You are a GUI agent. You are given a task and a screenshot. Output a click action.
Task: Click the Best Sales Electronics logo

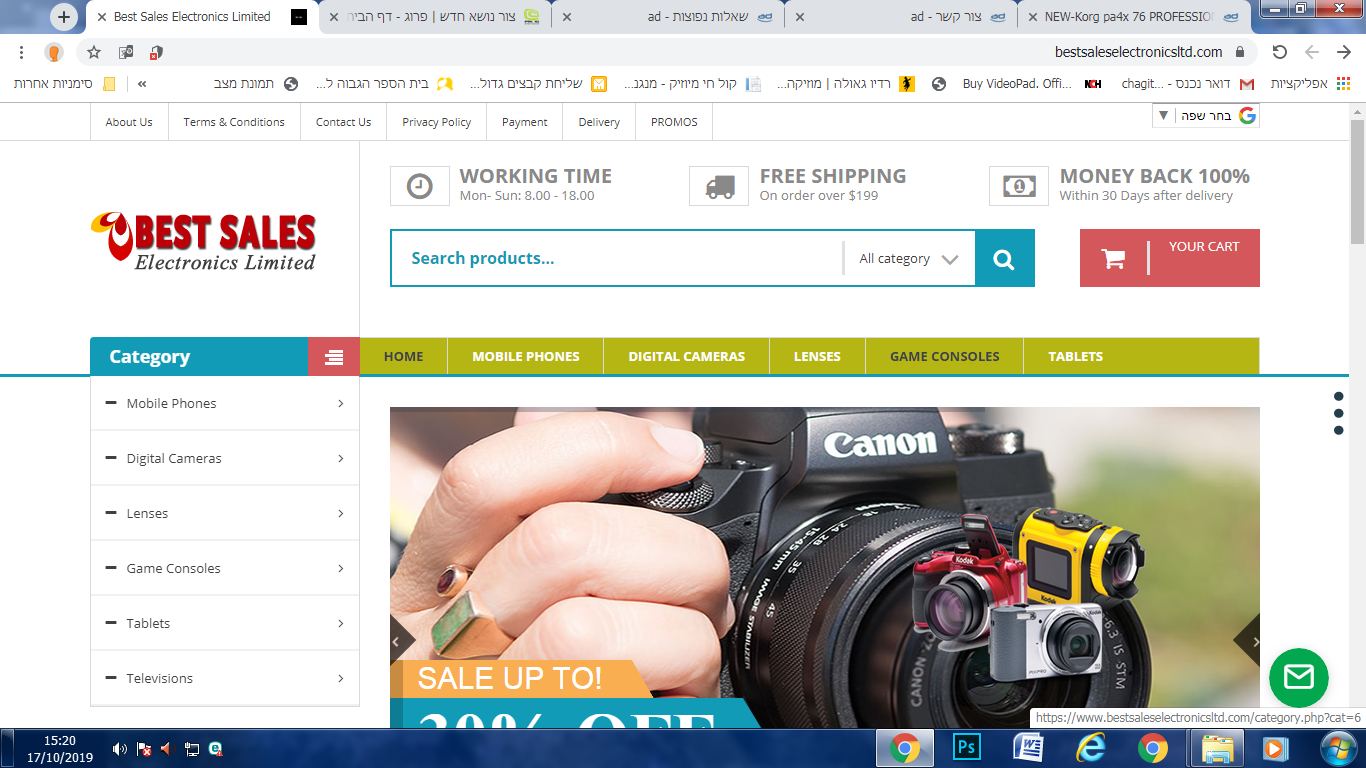point(203,241)
